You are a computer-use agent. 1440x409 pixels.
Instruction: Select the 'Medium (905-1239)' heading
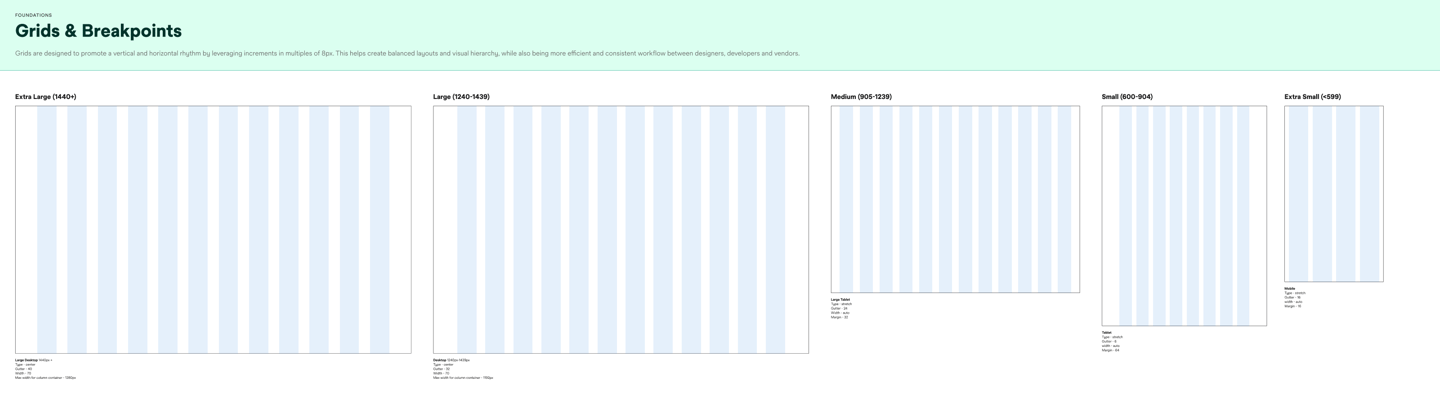click(861, 97)
